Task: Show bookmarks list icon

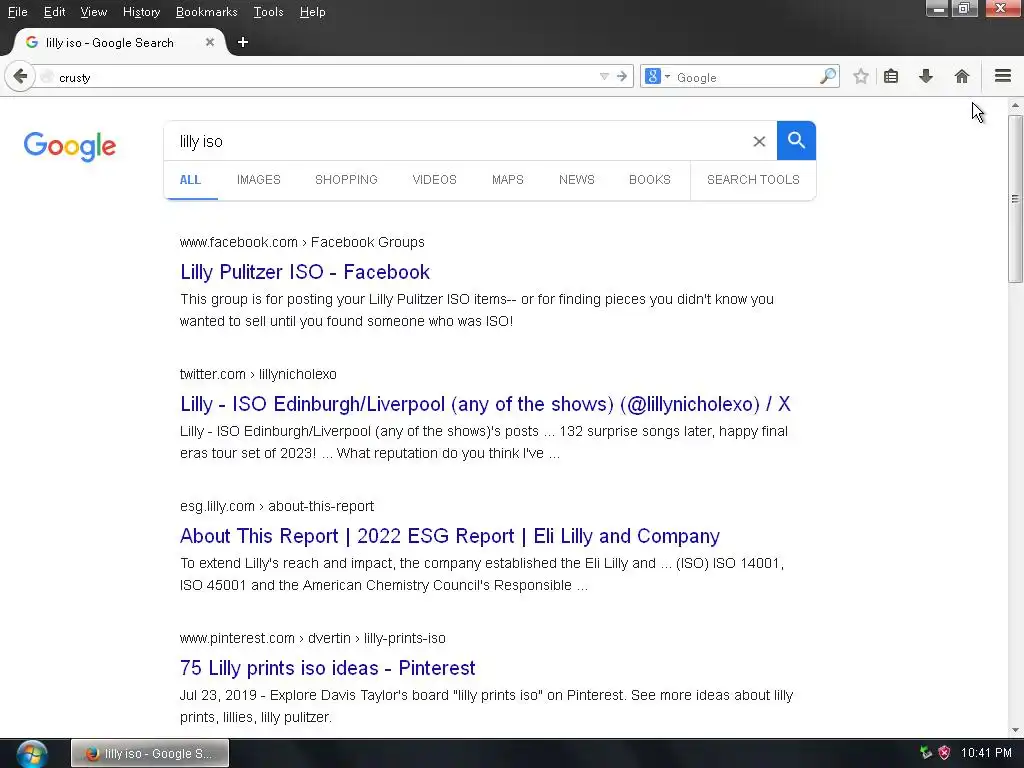Action: (x=891, y=76)
